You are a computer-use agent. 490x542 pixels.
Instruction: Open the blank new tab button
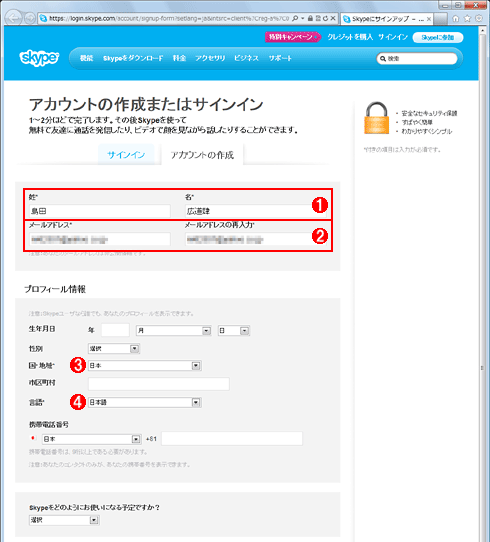click(441, 19)
